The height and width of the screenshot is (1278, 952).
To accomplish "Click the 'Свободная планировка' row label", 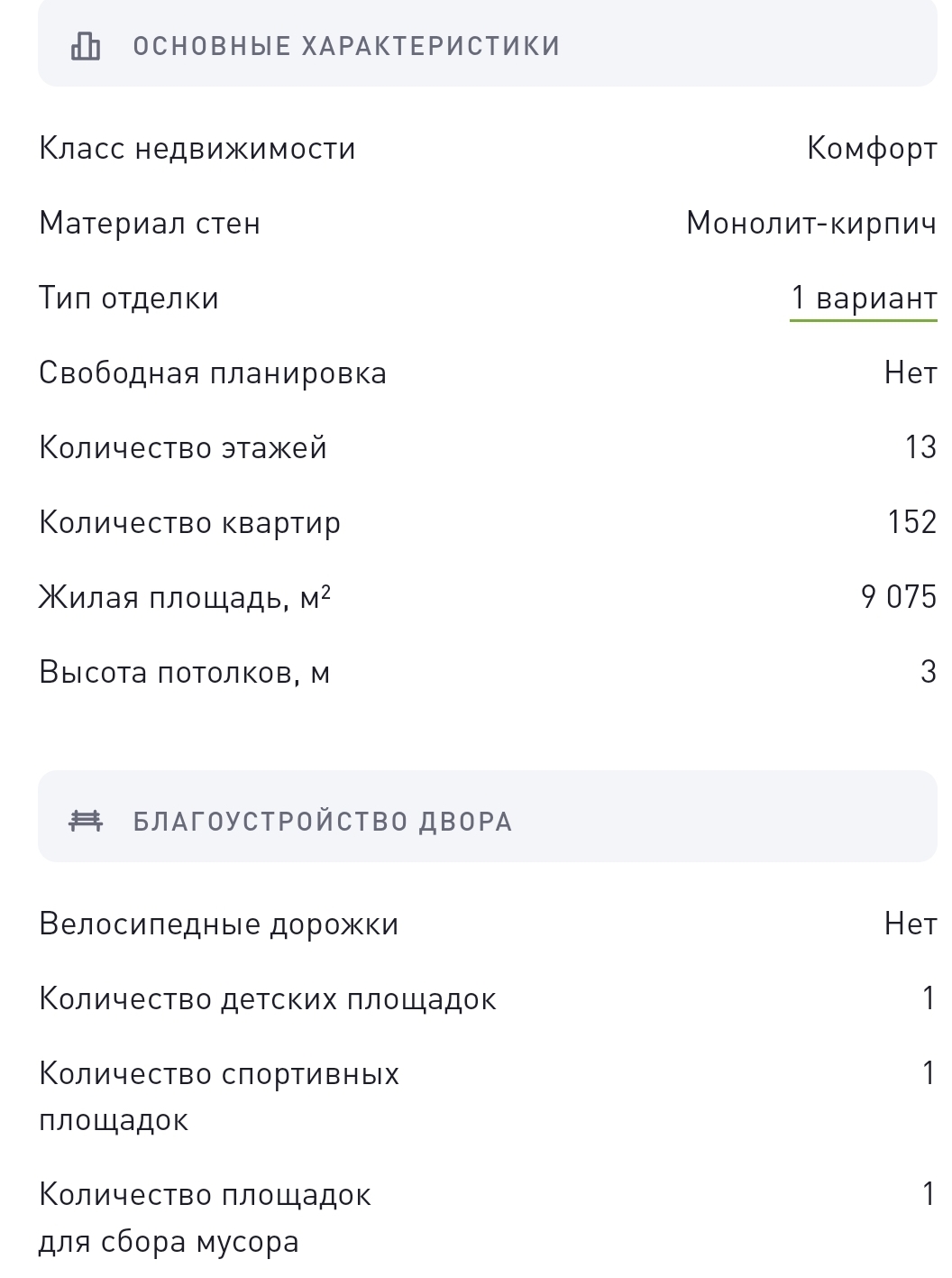I will coord(213,373).
